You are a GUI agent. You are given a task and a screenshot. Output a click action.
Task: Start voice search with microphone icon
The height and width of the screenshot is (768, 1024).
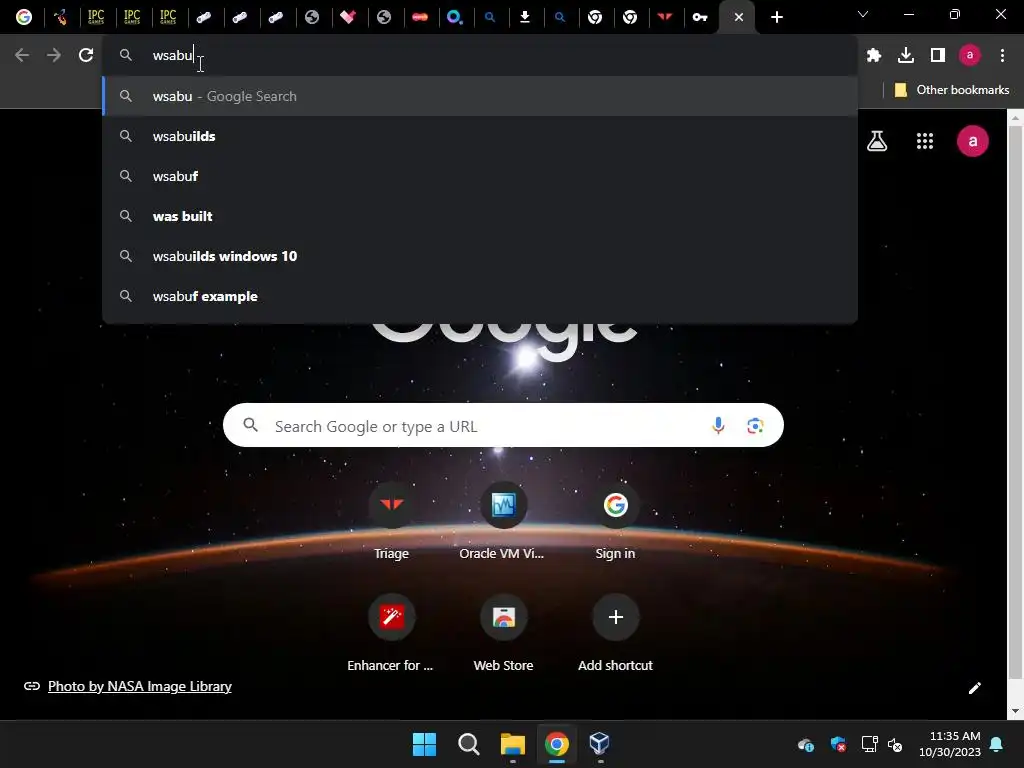718,426
